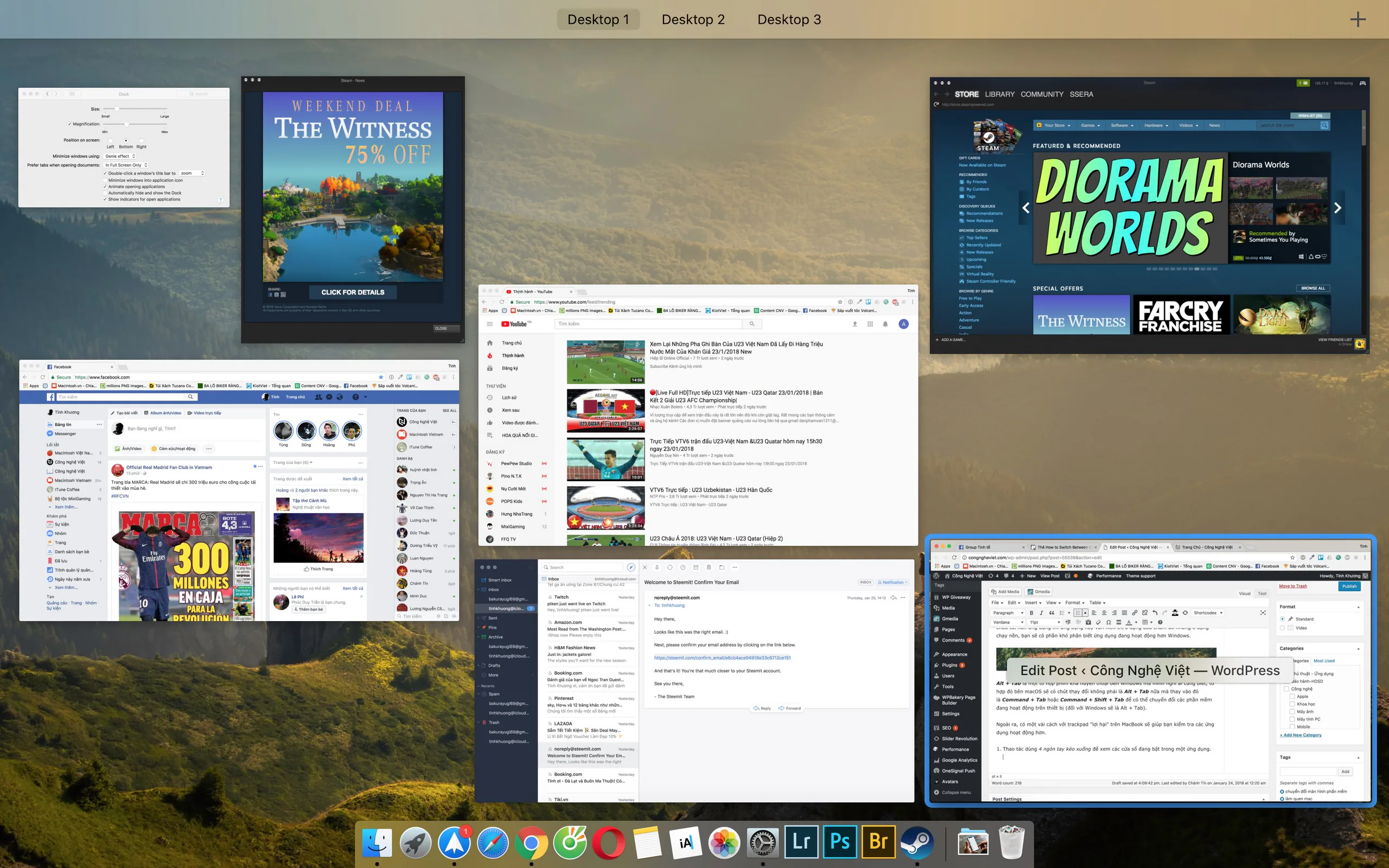Open Finder from the Dock
This screenshot has height=868, width=1389.
pyautogui.click(x=377, y=842)
